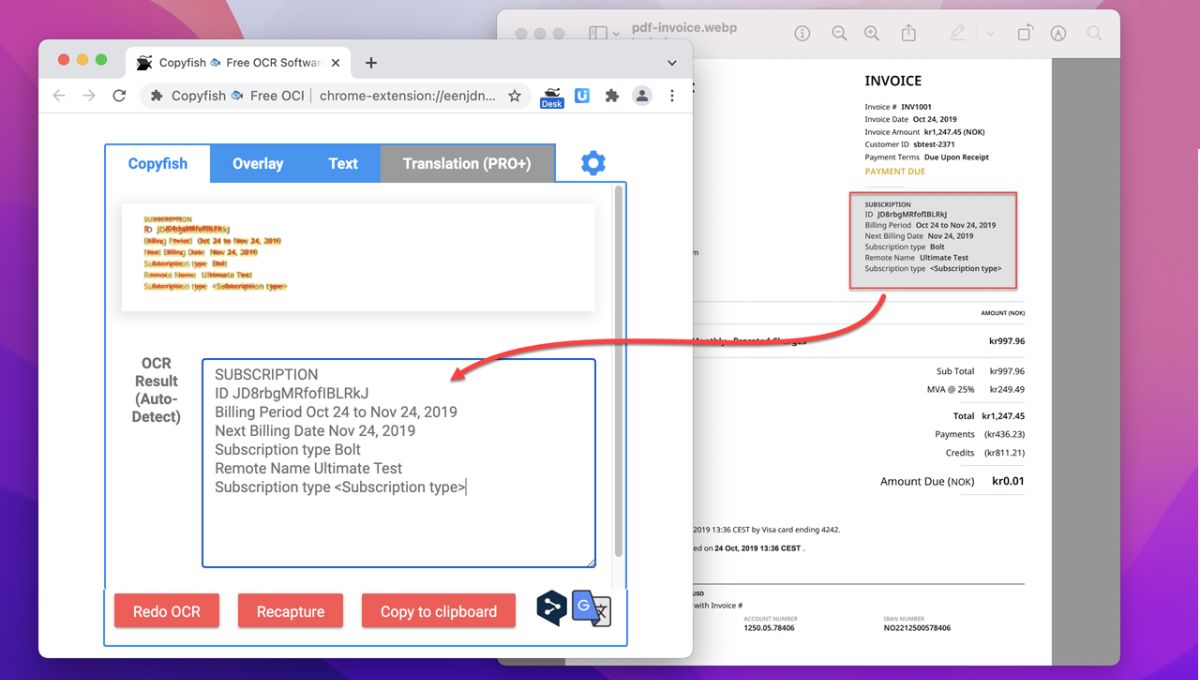Reload the Copyfish page
Image resolution: width=1200 pixels, height=680 pixels.
pyautogui.click(x=119, y=96)
